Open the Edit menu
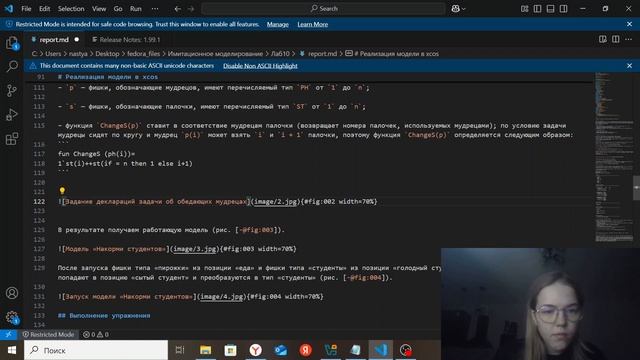The height and width of the screenshot is (360, 640). tap(44, 9)
